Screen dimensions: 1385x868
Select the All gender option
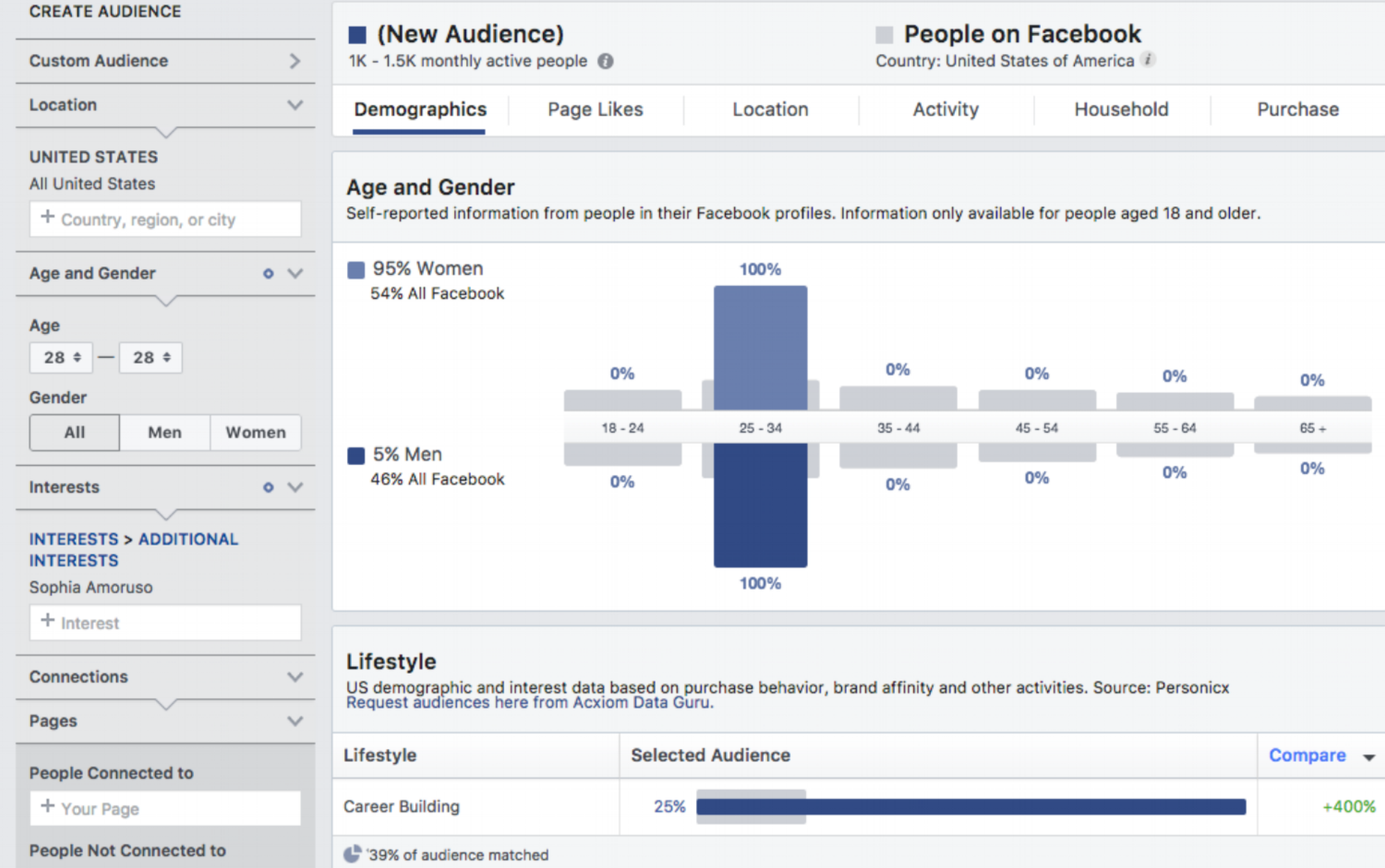75,433
